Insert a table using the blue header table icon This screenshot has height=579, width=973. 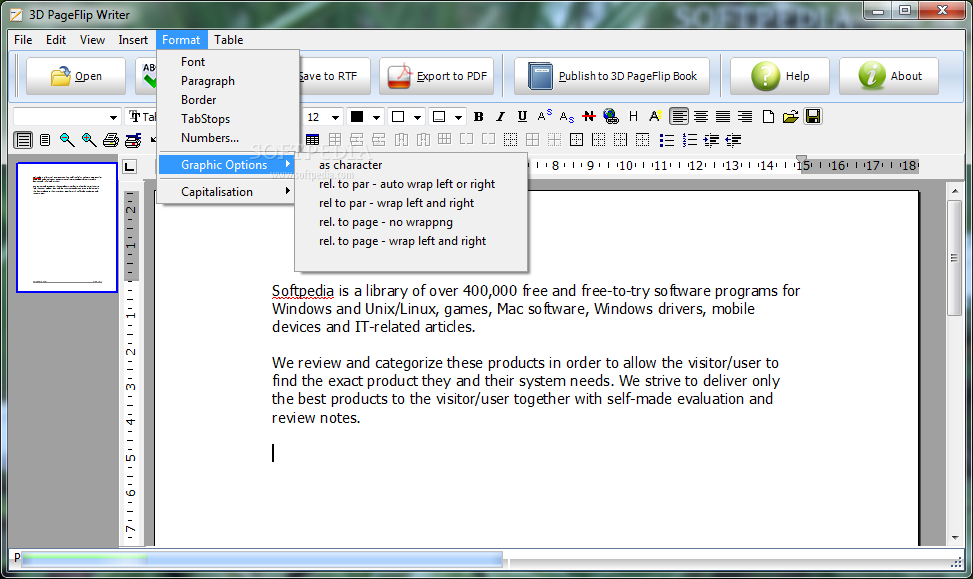point(313,140)
